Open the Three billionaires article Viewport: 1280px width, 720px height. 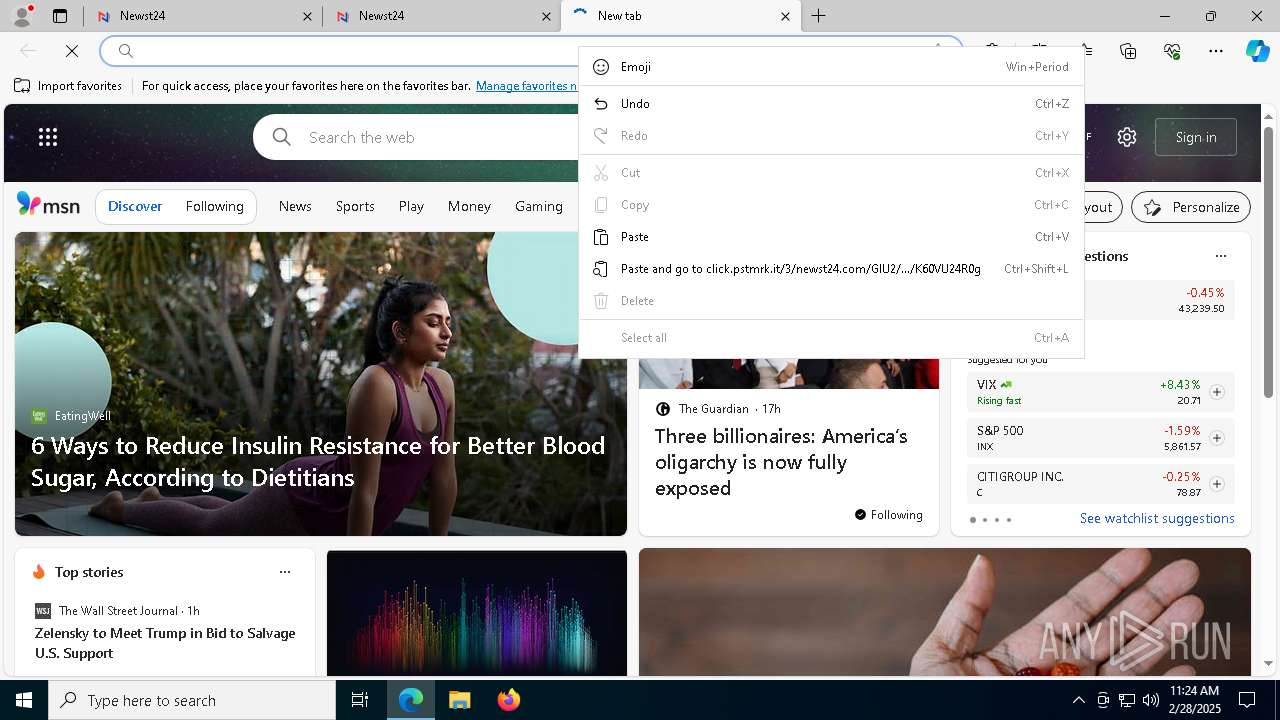click(x=781, y=462)
